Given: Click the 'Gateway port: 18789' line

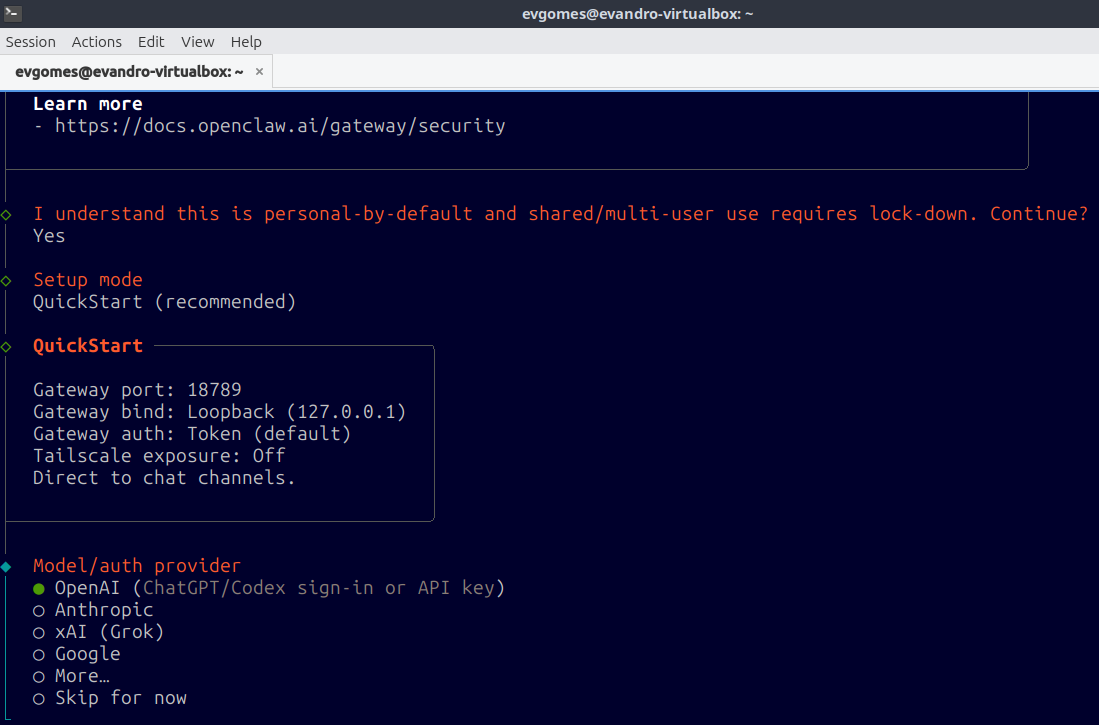Looking at the screenshot, I should click(137, 390).
